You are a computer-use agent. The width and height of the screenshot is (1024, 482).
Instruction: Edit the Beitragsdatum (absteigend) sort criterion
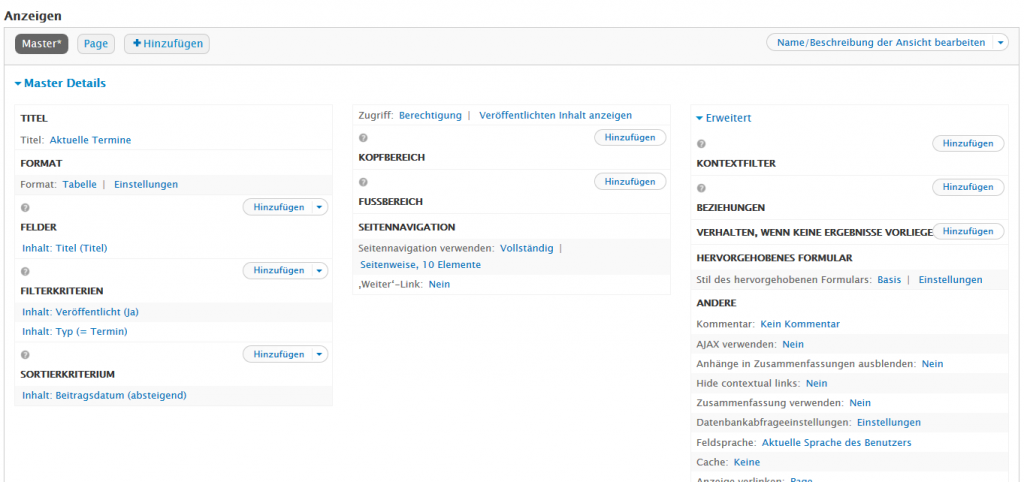click(104, 395)
